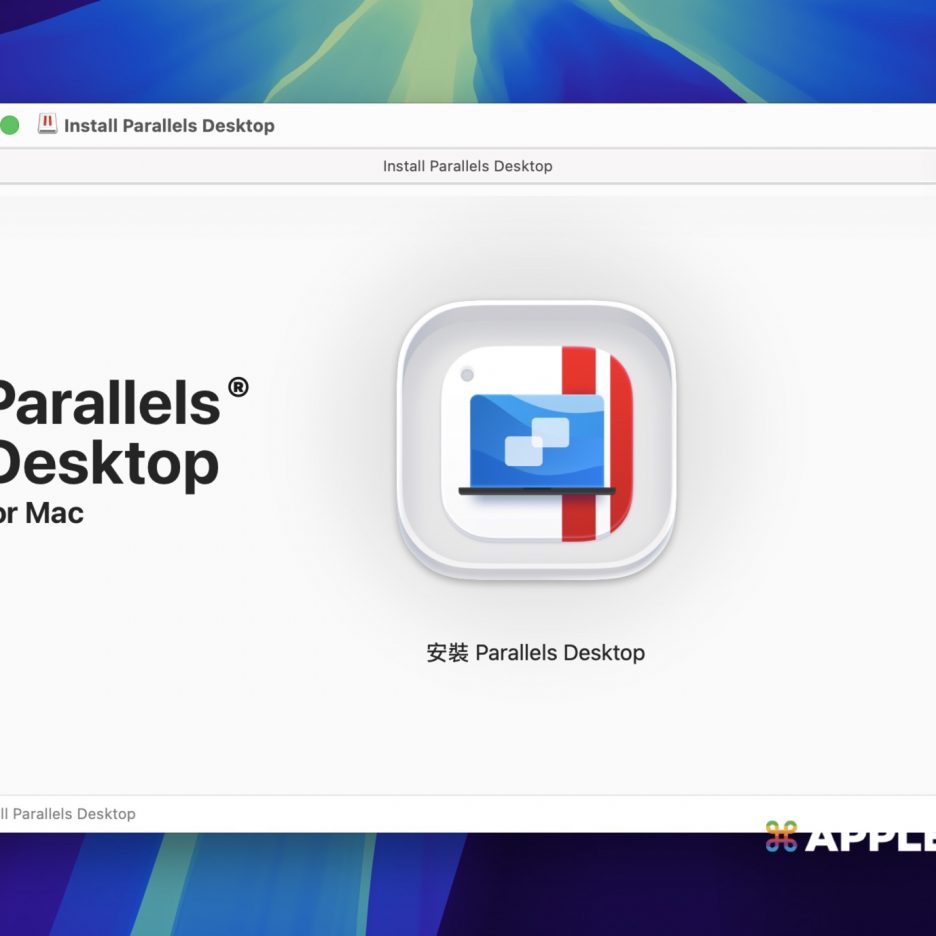Image resolution: width=936 pixels, height=936 pixels.
Task: Click the small gray dot on installer icon
Action: (x=467, y=375)
